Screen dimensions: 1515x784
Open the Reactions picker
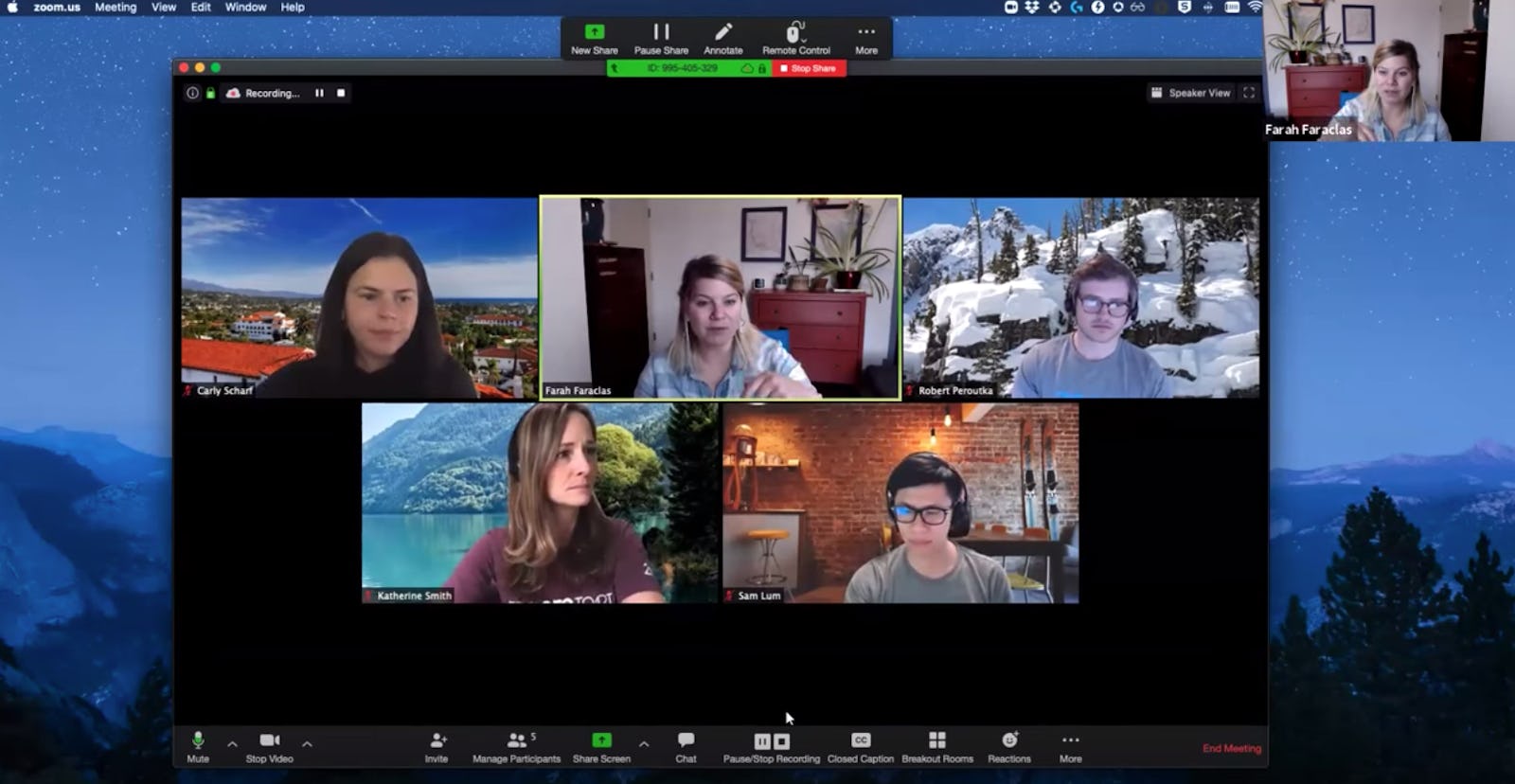click(x=1009, y=740)
